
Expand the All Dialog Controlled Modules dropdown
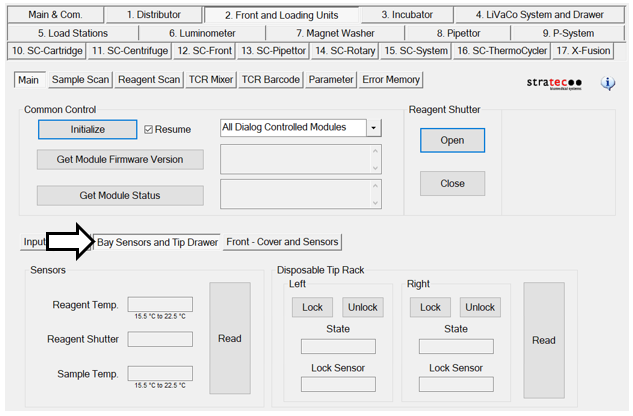tap(374, 128)
